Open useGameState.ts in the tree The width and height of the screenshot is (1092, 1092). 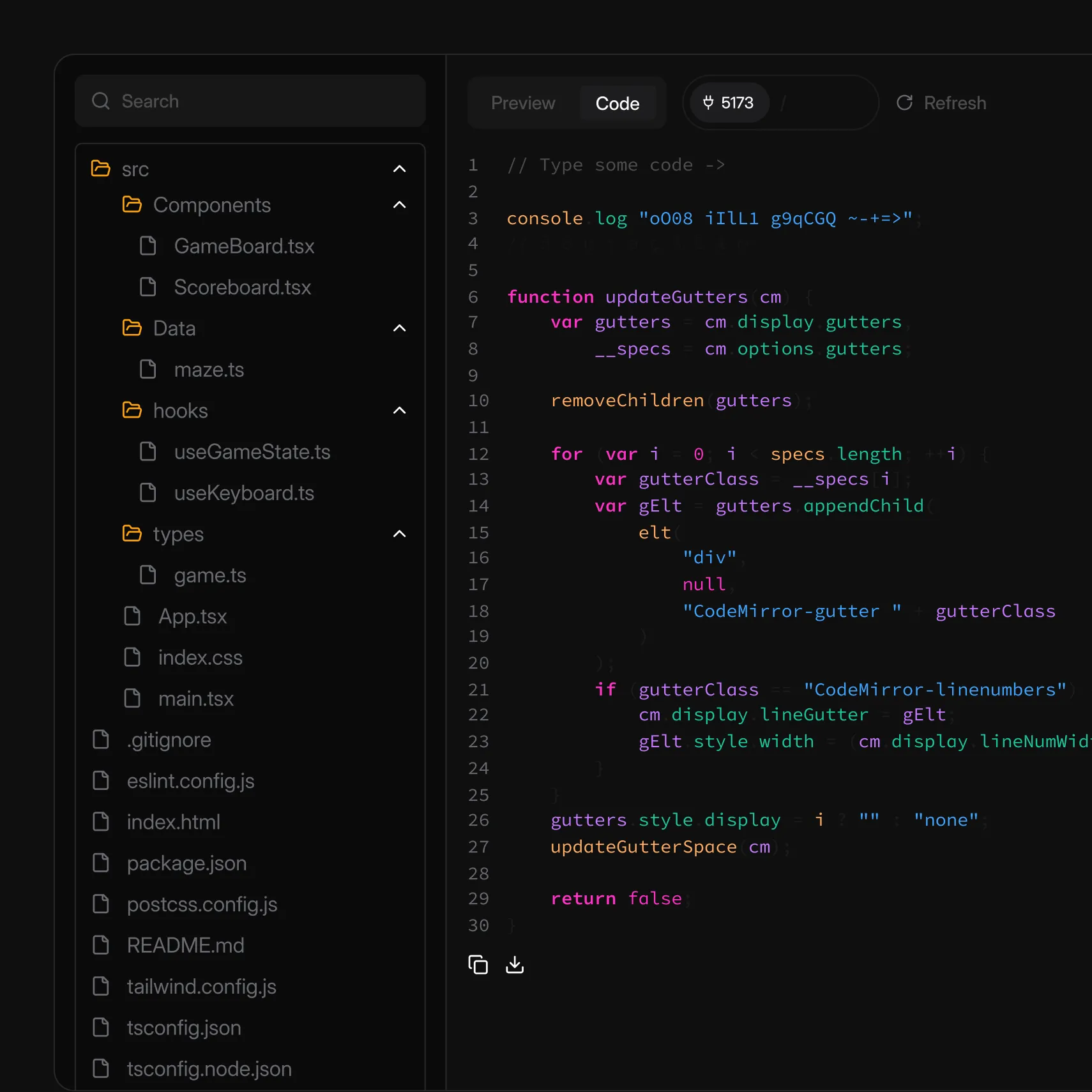[252, 452]
